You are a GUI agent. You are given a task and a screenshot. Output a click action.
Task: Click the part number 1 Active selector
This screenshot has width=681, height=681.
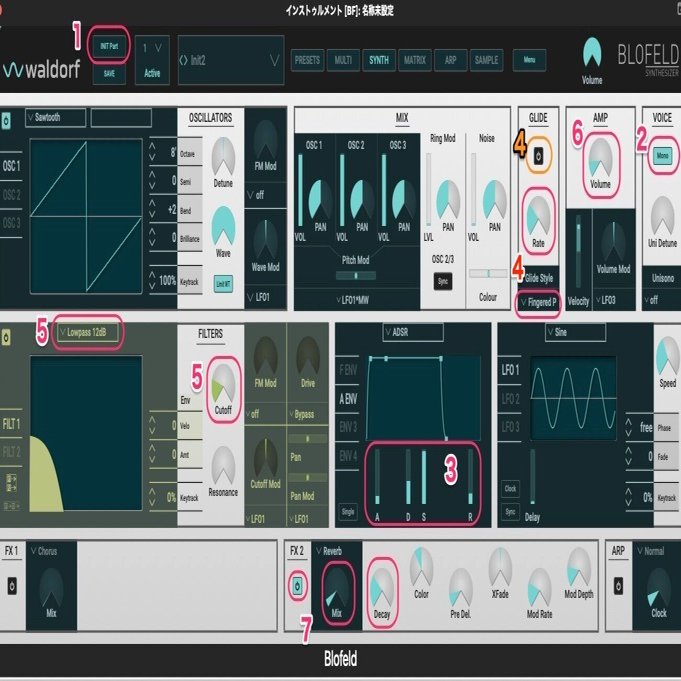pos(152,60)
